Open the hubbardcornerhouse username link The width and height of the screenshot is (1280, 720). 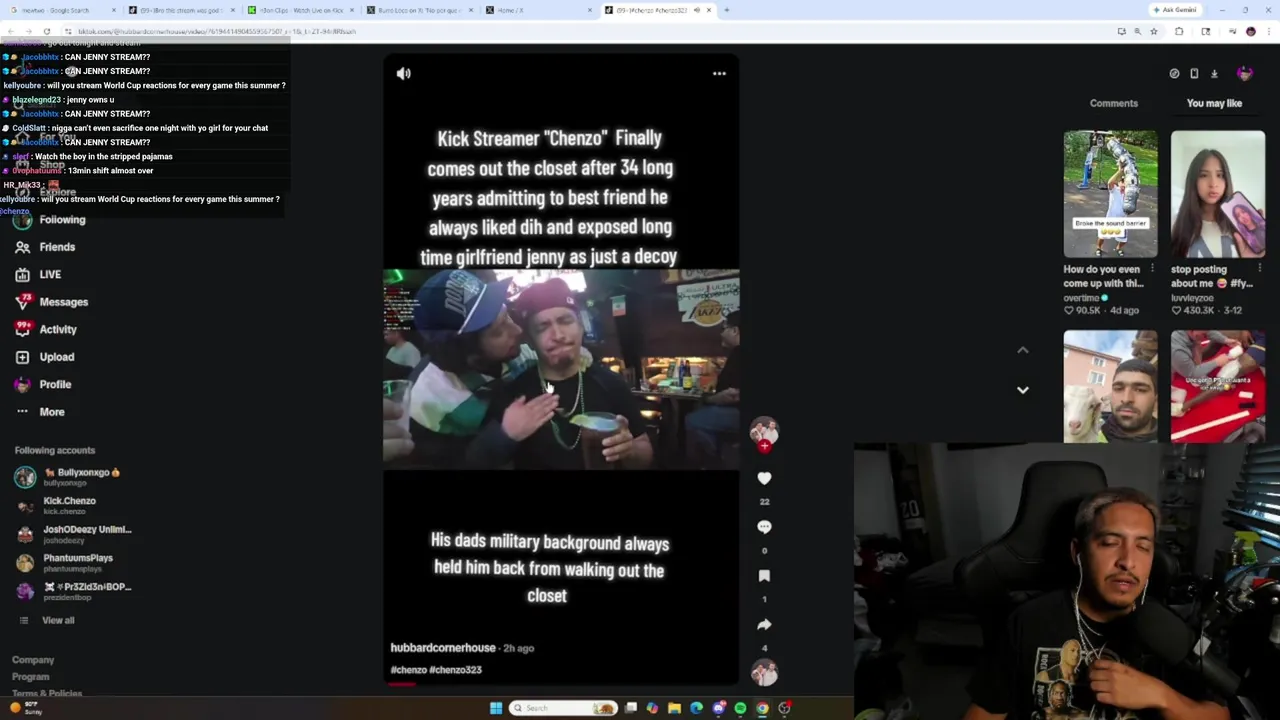coord(443,648)
